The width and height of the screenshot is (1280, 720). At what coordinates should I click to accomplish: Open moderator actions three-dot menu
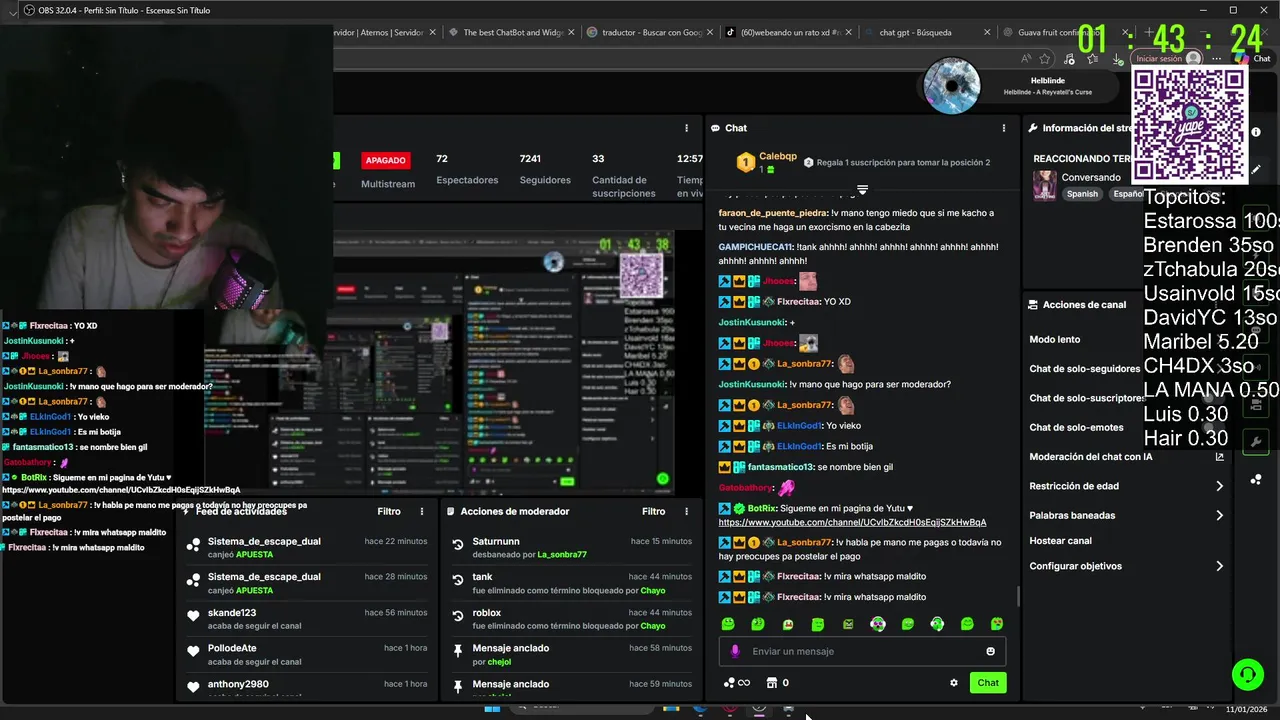click(686, 511)
